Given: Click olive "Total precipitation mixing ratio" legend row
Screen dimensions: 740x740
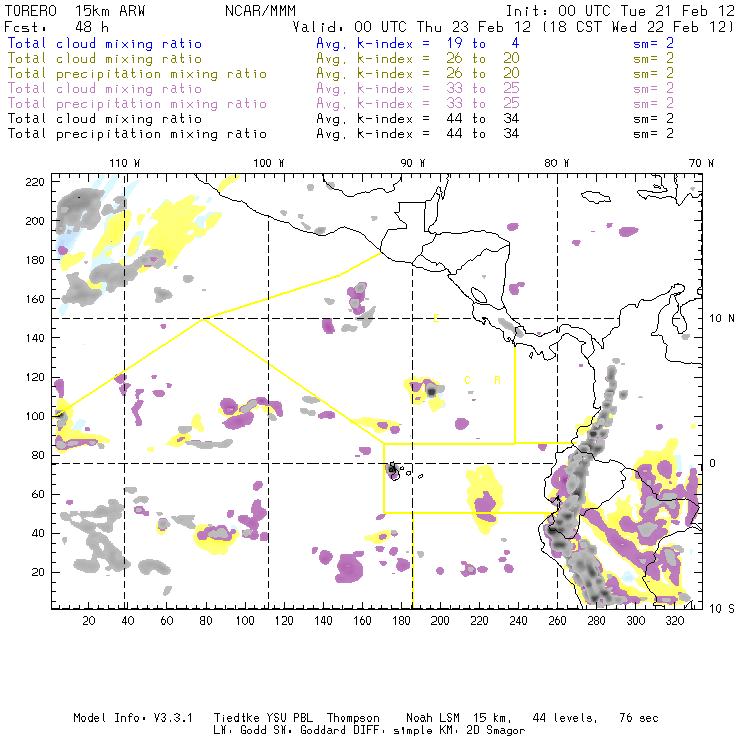Looking at the screenshot, I should tap(137, 74).
